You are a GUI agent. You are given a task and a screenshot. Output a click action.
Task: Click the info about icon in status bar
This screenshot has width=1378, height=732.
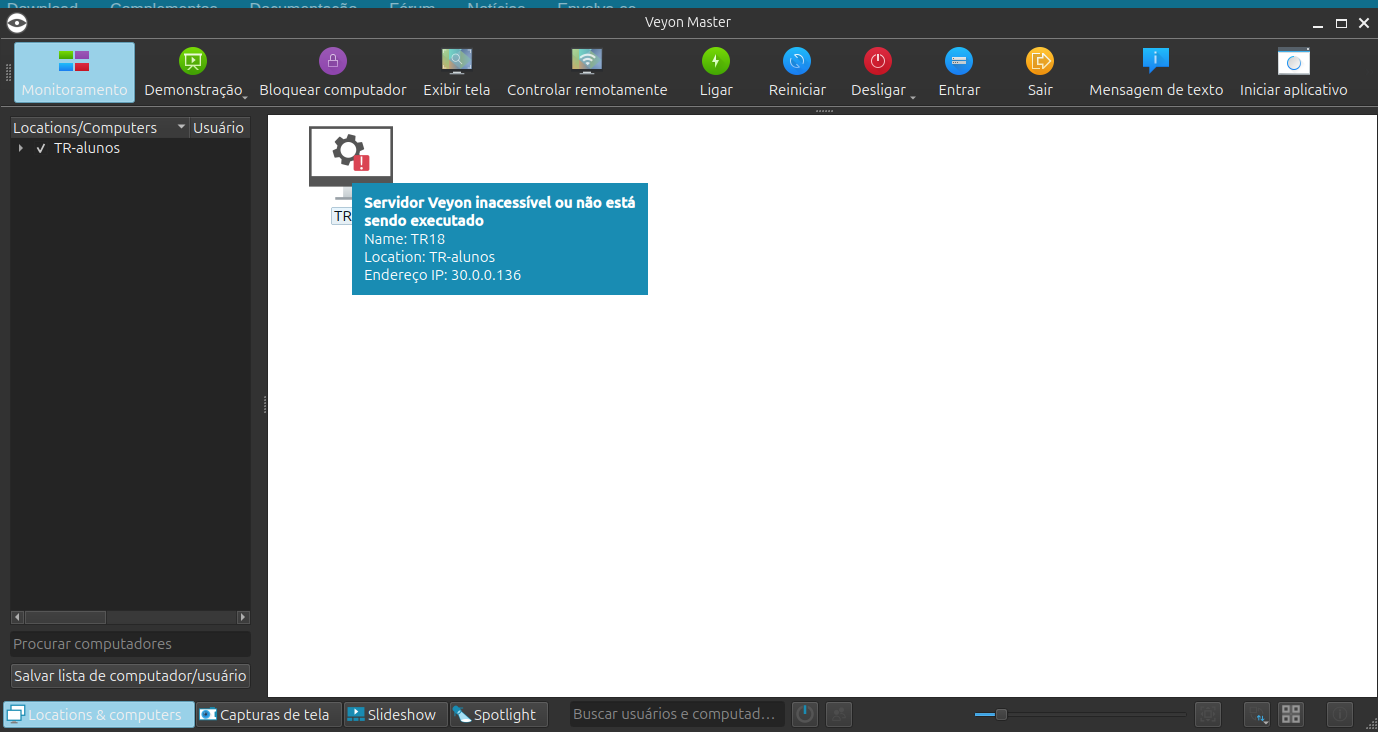click(1340, 714)
